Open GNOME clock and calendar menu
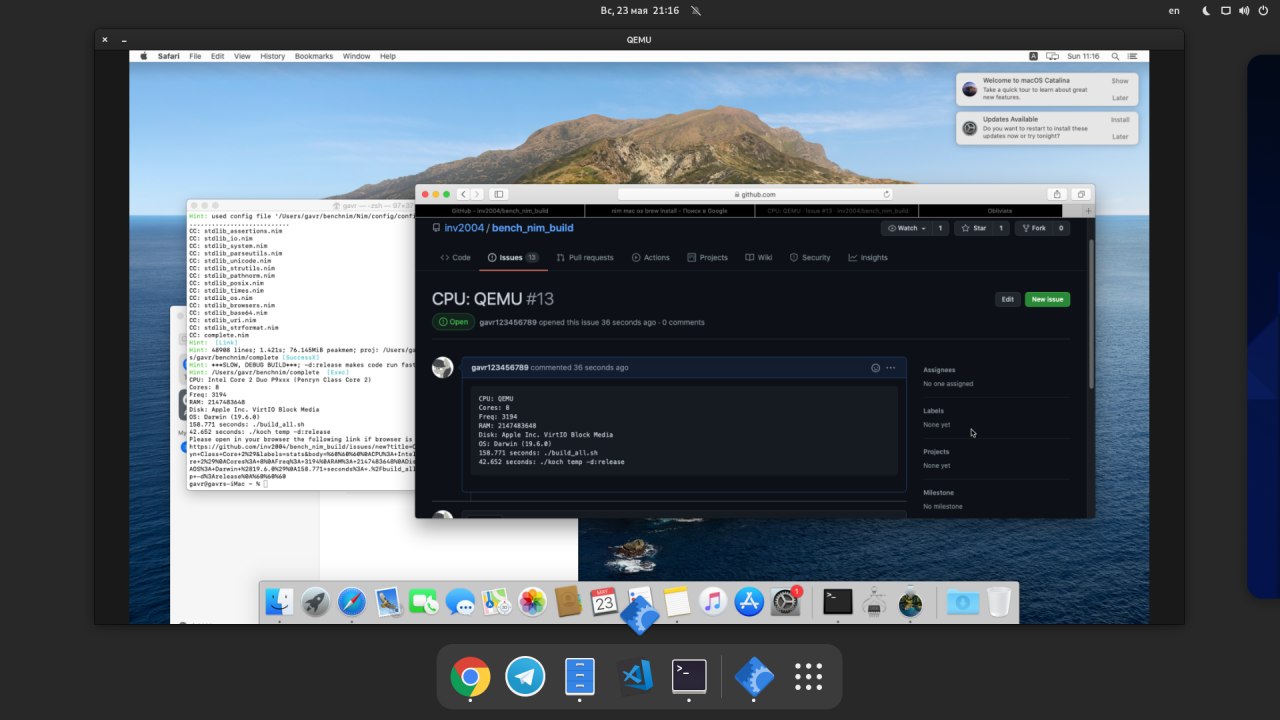 click(640, 10)
